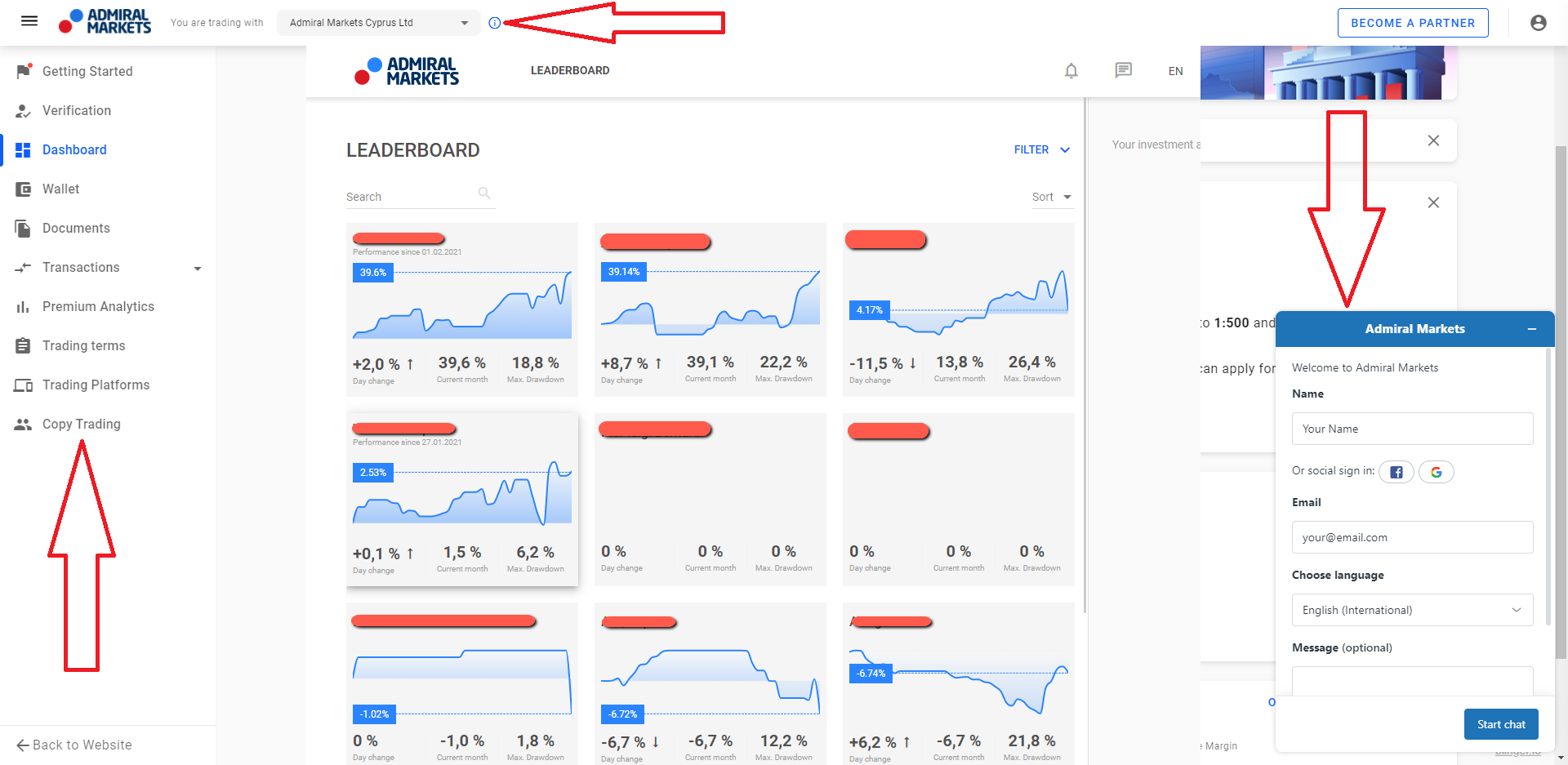Click the search magnifier icon in leaderboard
The height and width of the screenshot is (765, 1568).
[x=484, y=193]
